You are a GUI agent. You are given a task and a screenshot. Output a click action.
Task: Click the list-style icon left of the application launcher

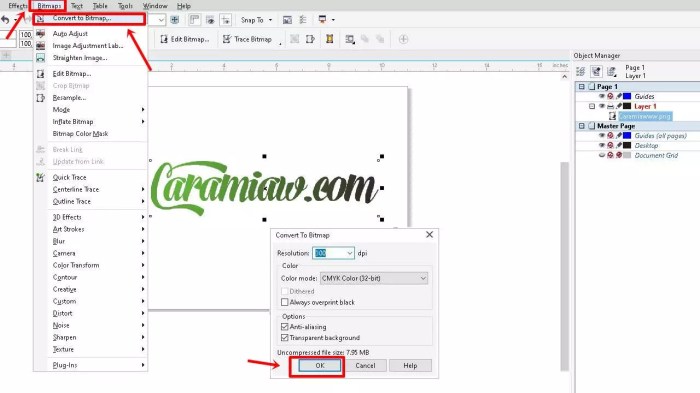point(303,20)
